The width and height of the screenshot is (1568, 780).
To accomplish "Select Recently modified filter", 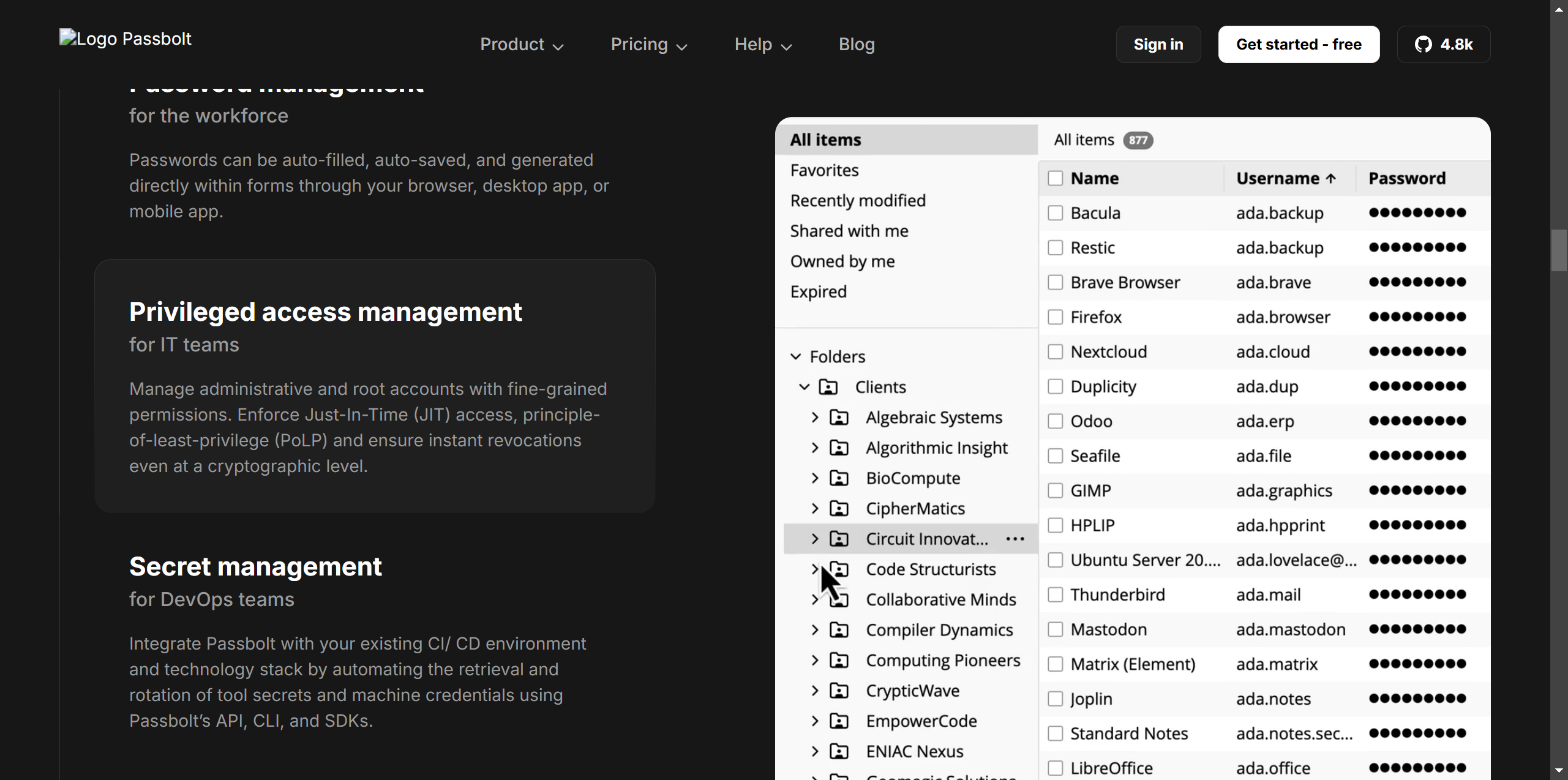I will pyautogui.click(x=857, y=201).
